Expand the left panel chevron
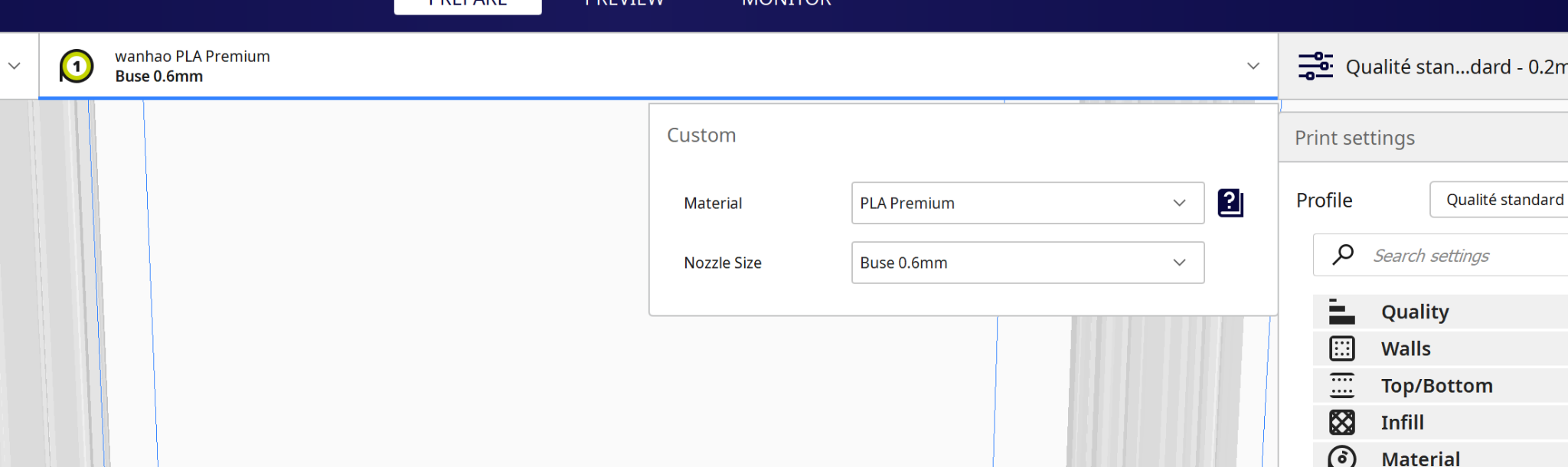 14,66
